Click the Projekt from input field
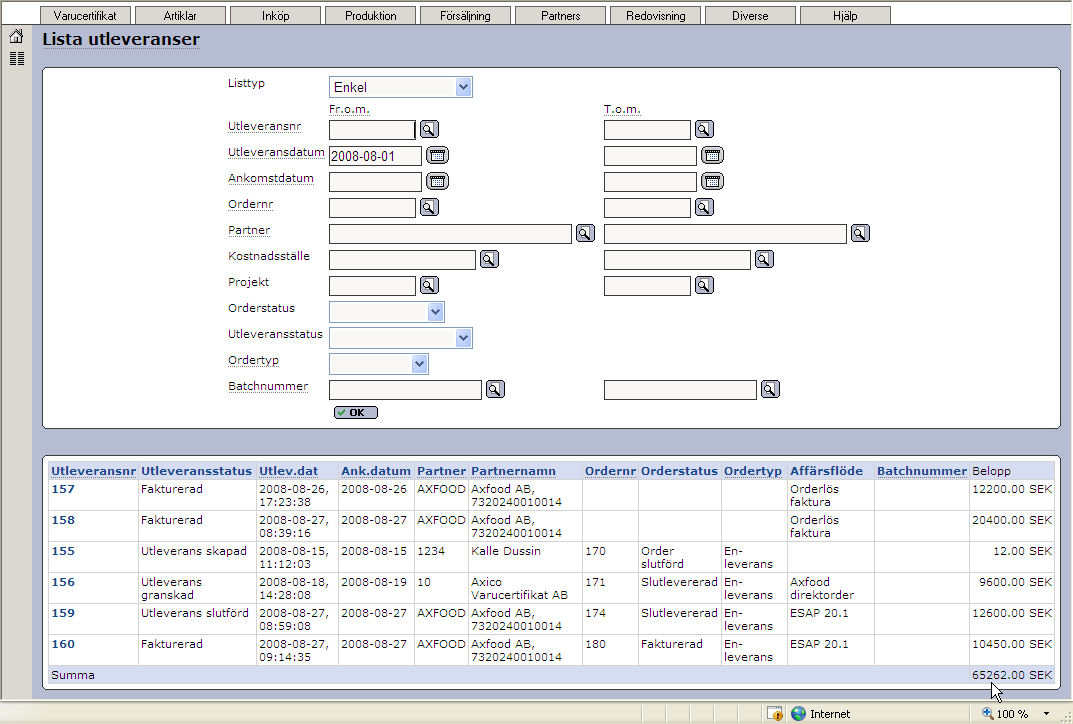The width and height of the screenshot is (1073, 724). (372, 286)
